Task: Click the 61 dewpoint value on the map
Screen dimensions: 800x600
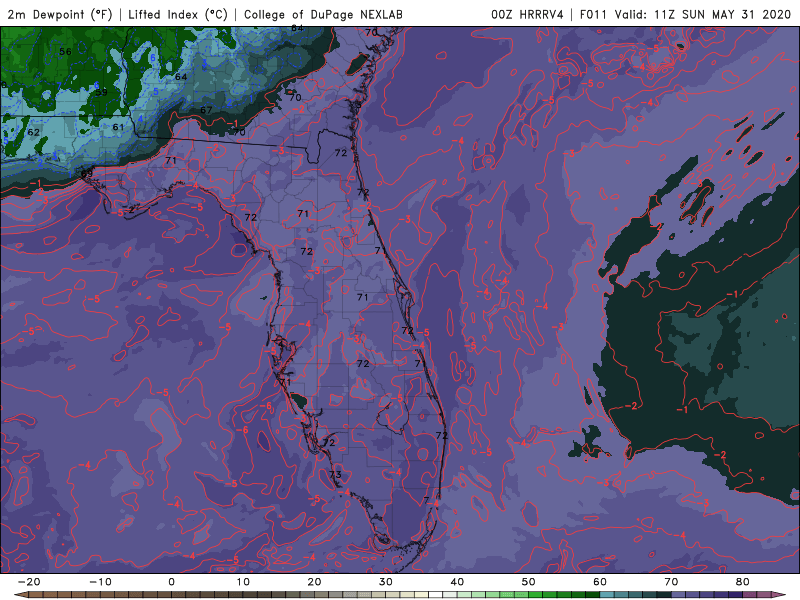Action: pyautogui.click(x=118, y=127)
